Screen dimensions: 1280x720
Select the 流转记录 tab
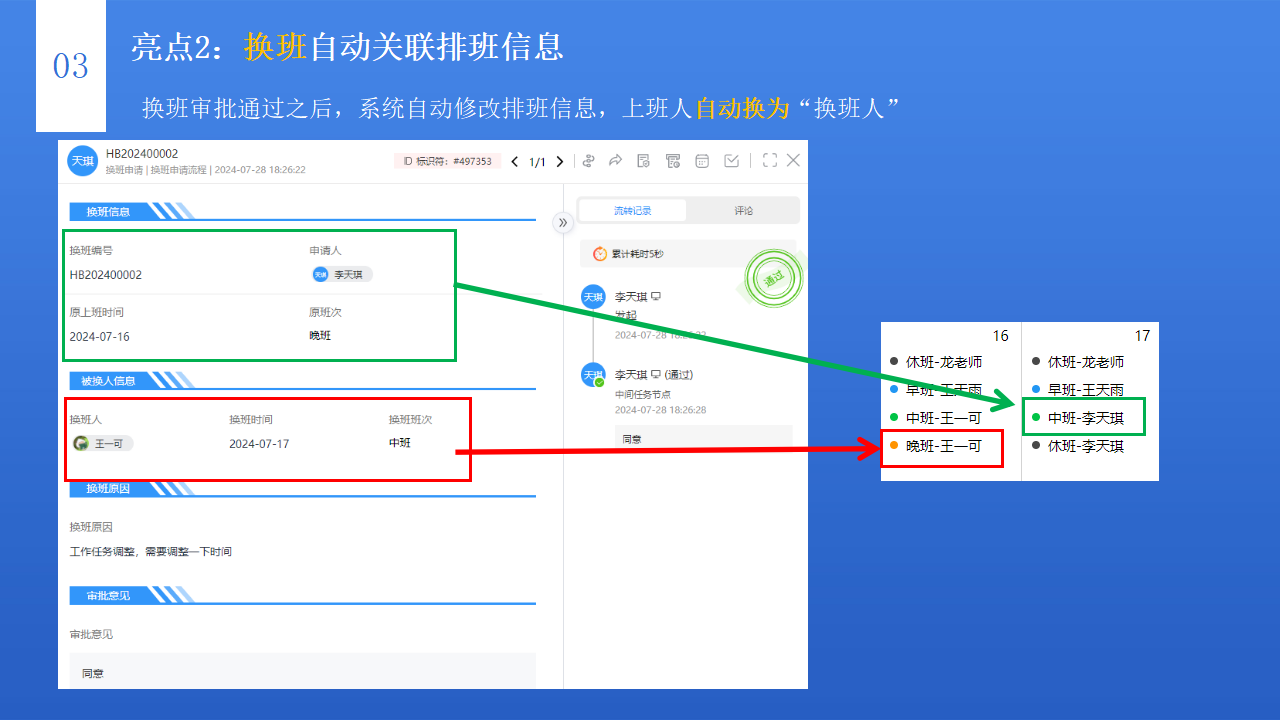(x=632, y=210)
